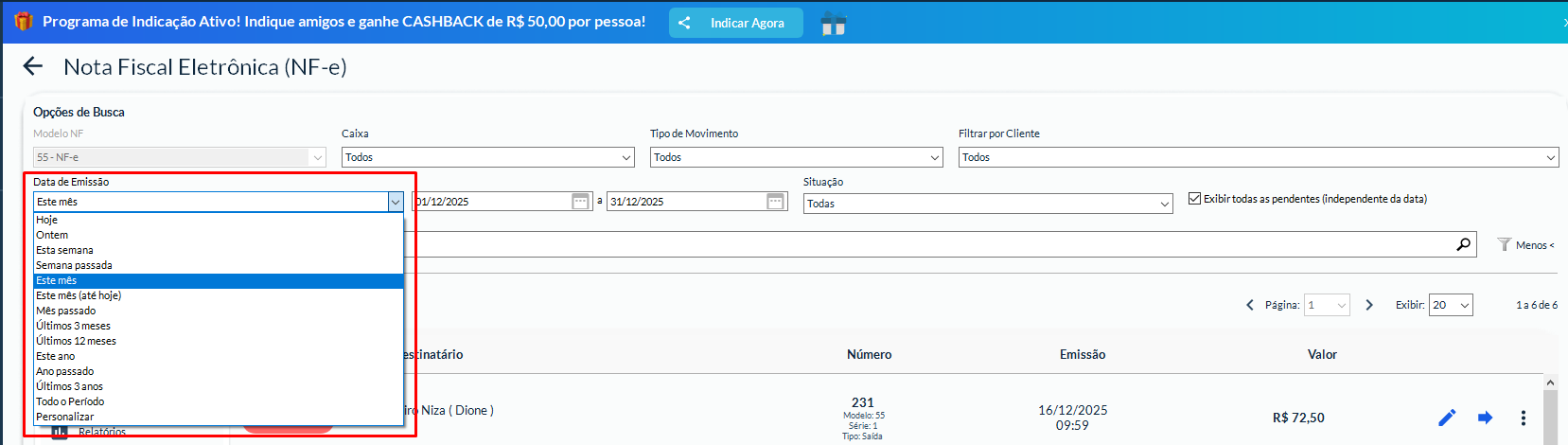Pick 'Personalizar' in the date list
The image size is (1568, 445).
[65, 417]
